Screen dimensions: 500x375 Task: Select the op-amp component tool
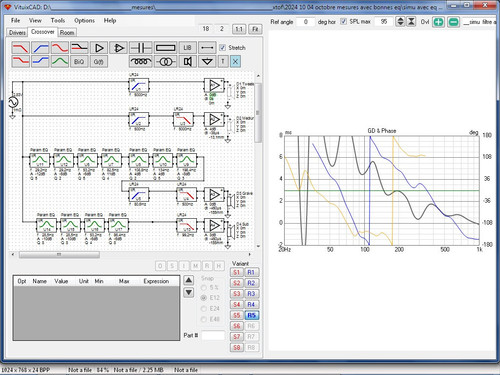coord(119,48)
